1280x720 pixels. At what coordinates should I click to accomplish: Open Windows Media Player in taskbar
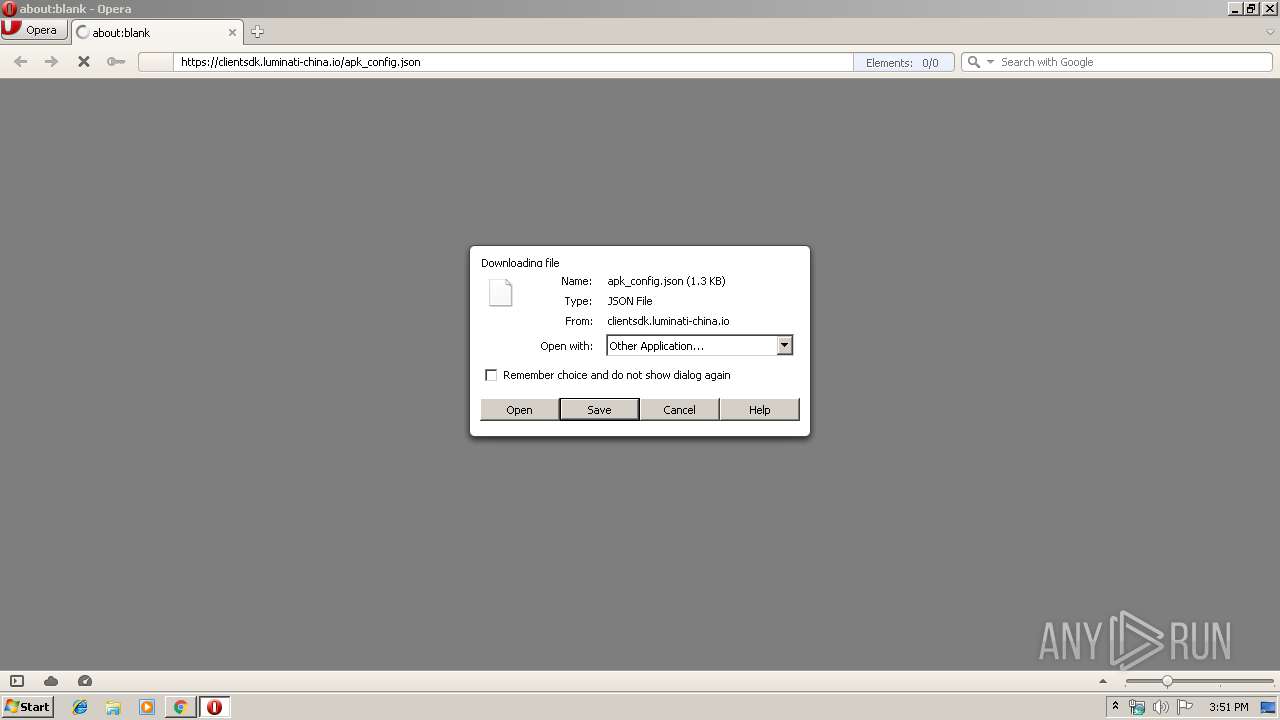(x=147, y=707)
